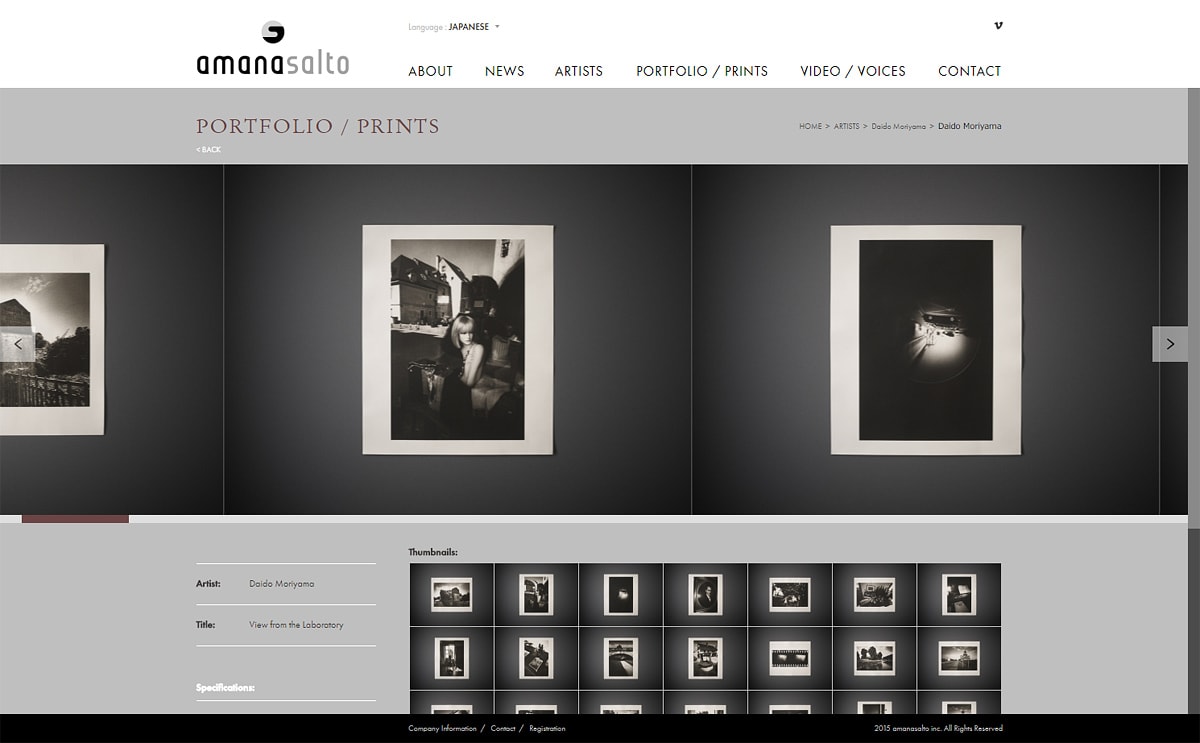Open the Registration footer link
Image resolution: width=1200 pixels, height=743 pixels.
547,729
